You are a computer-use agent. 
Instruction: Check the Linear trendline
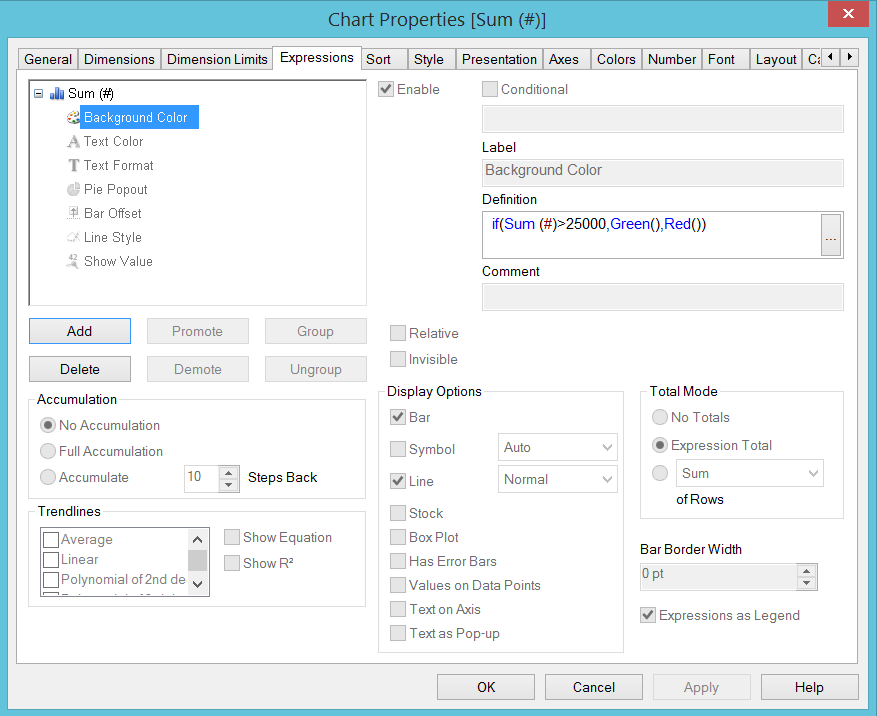pyautogui.click(x=51, y=560)
